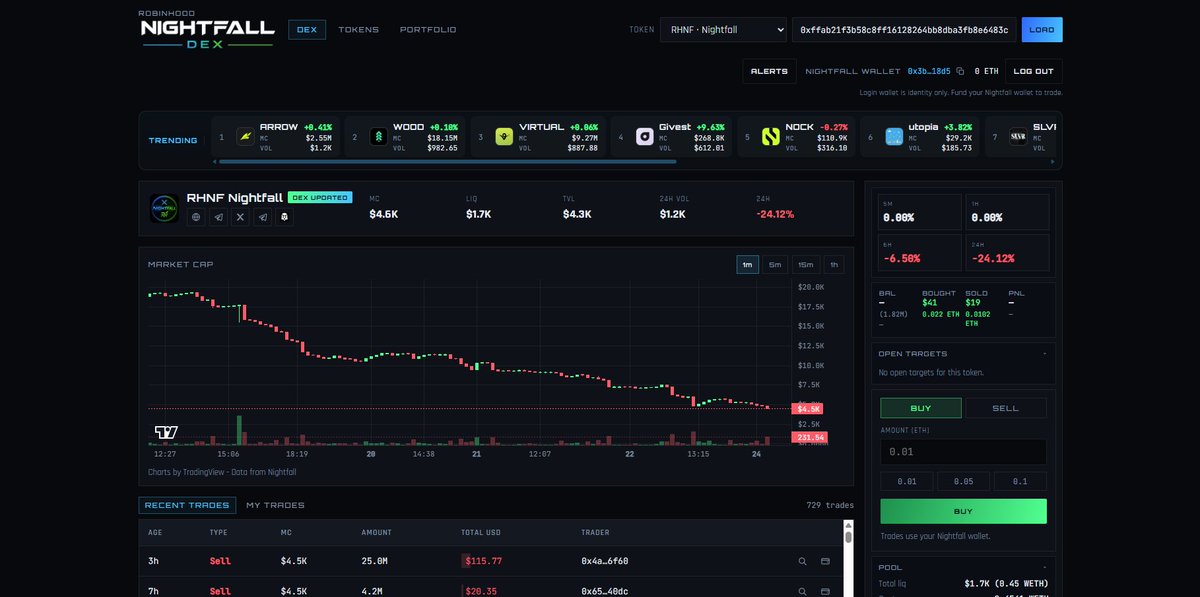
Task: Click trader address 0x65…40dc
Action: [x=605, y=591]
